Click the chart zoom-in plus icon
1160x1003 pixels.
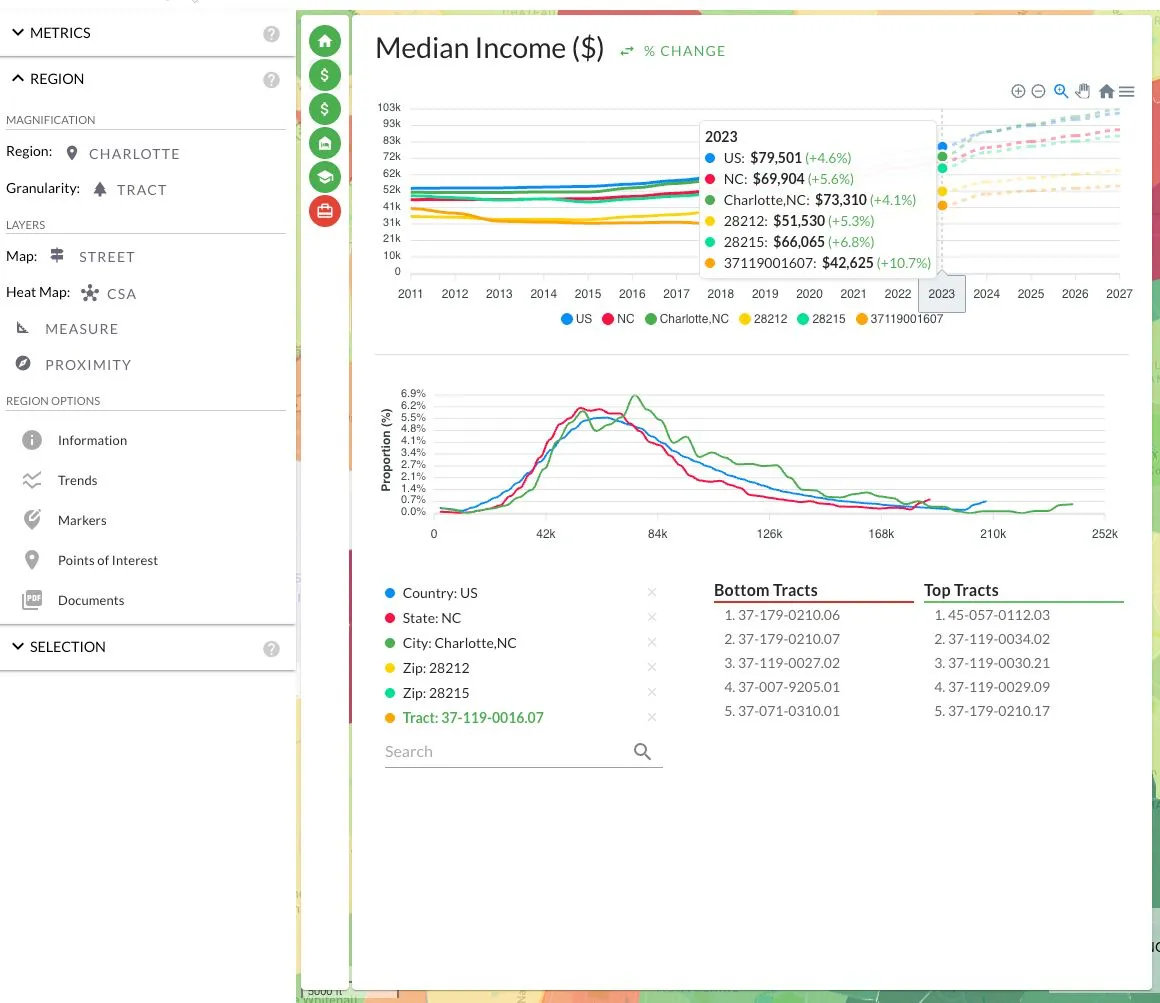(1018, 91)
